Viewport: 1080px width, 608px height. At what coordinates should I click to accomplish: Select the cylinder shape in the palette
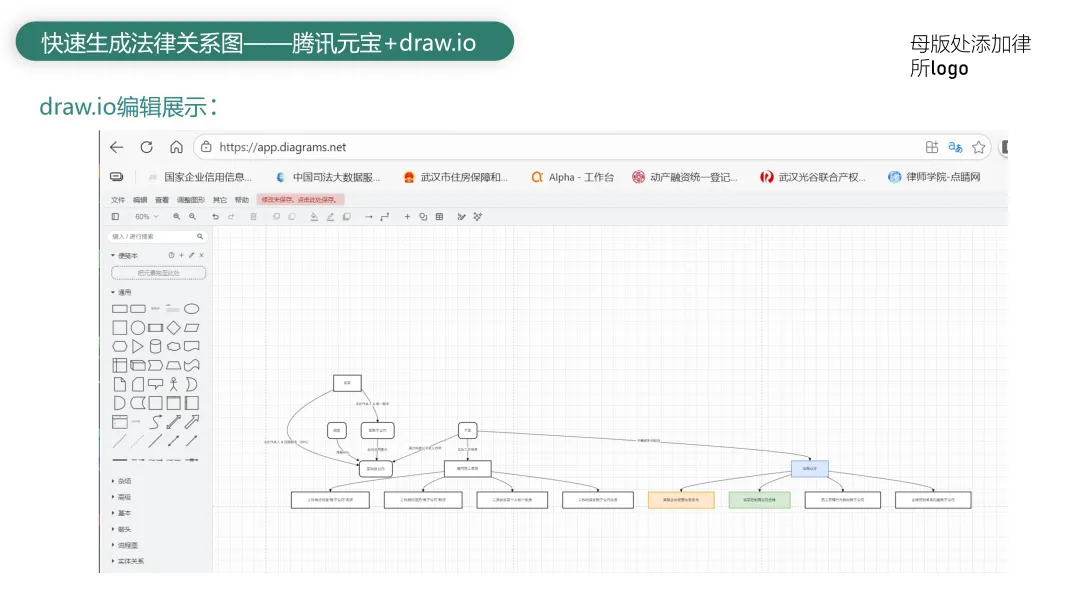[x=156, y=346]
